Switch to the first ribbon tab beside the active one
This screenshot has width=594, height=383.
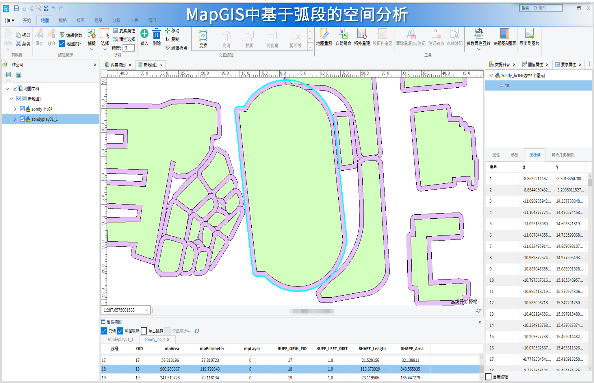point(27,20)
